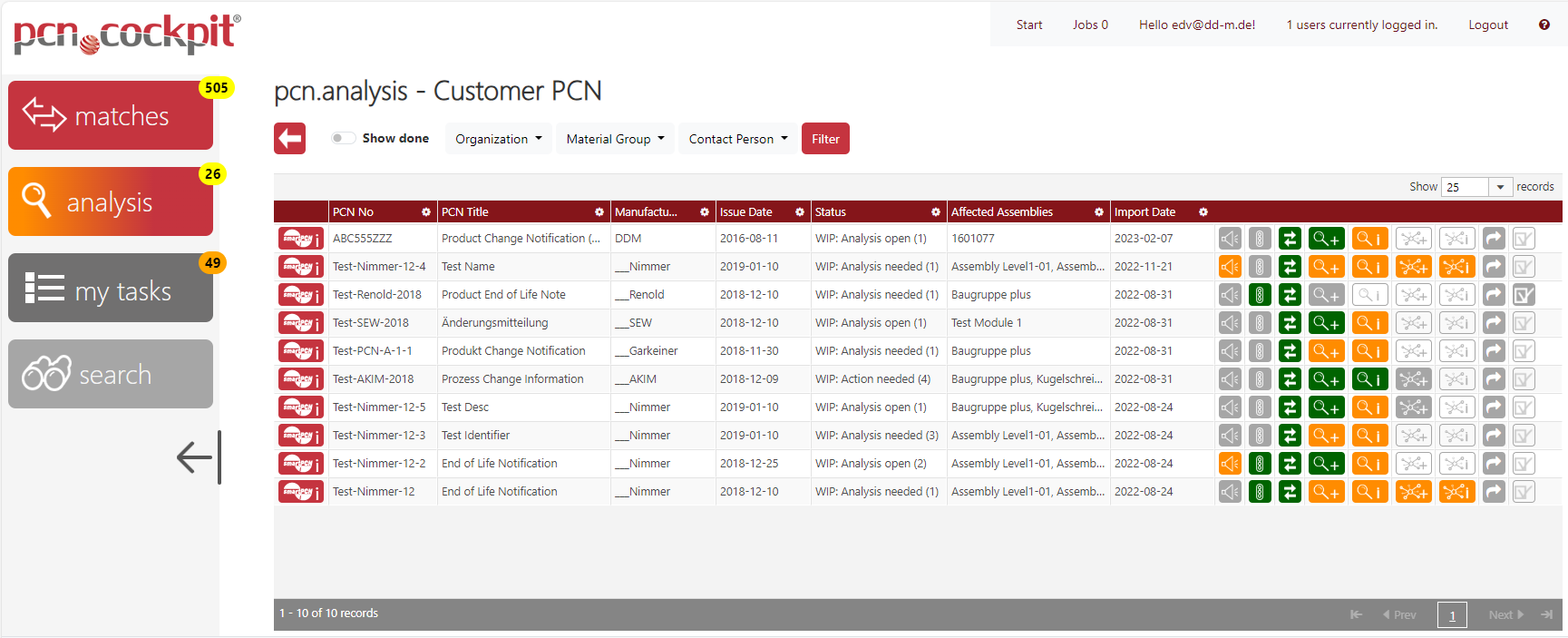Viewport: 1568px width, 638px height.
Task: Jump to the last page arrow
Action: 1546,614
